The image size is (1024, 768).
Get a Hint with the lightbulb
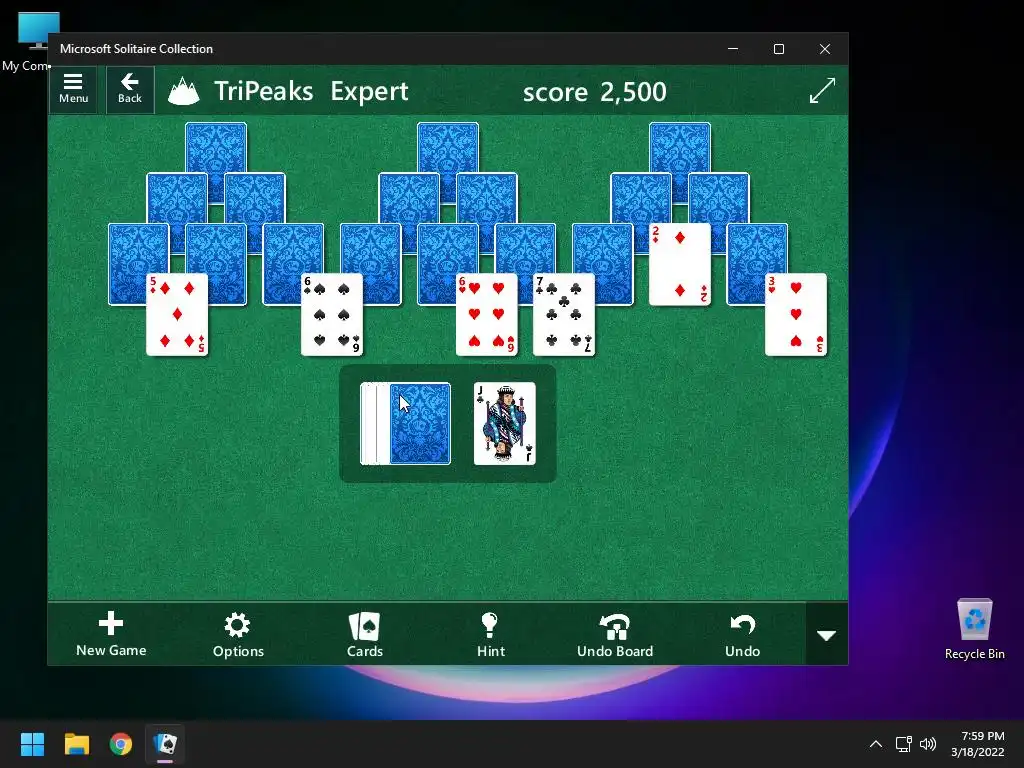[490, 634]
